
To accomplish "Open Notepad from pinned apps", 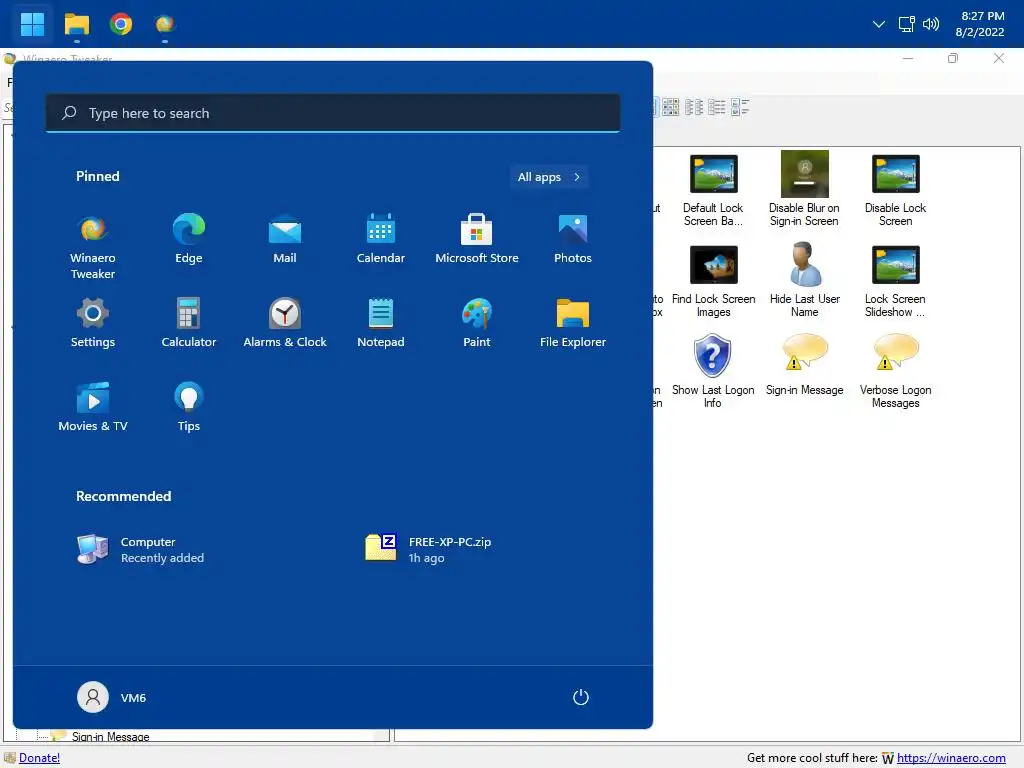I will (381, 323).
